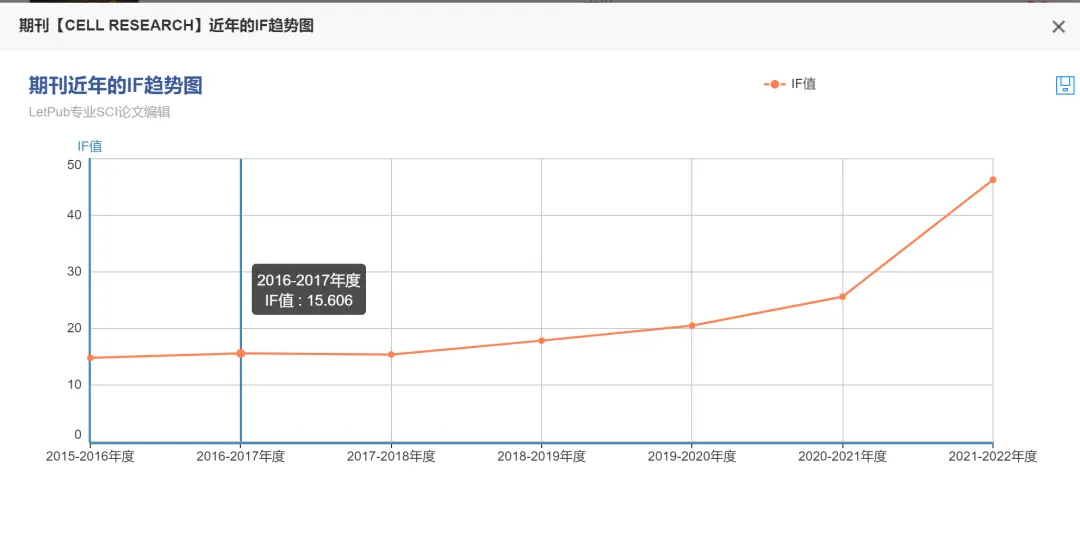This screenshot has height=546, width=1080.
Task: Click the 2017-2018年度 axis label
Action: click(391, 457)
